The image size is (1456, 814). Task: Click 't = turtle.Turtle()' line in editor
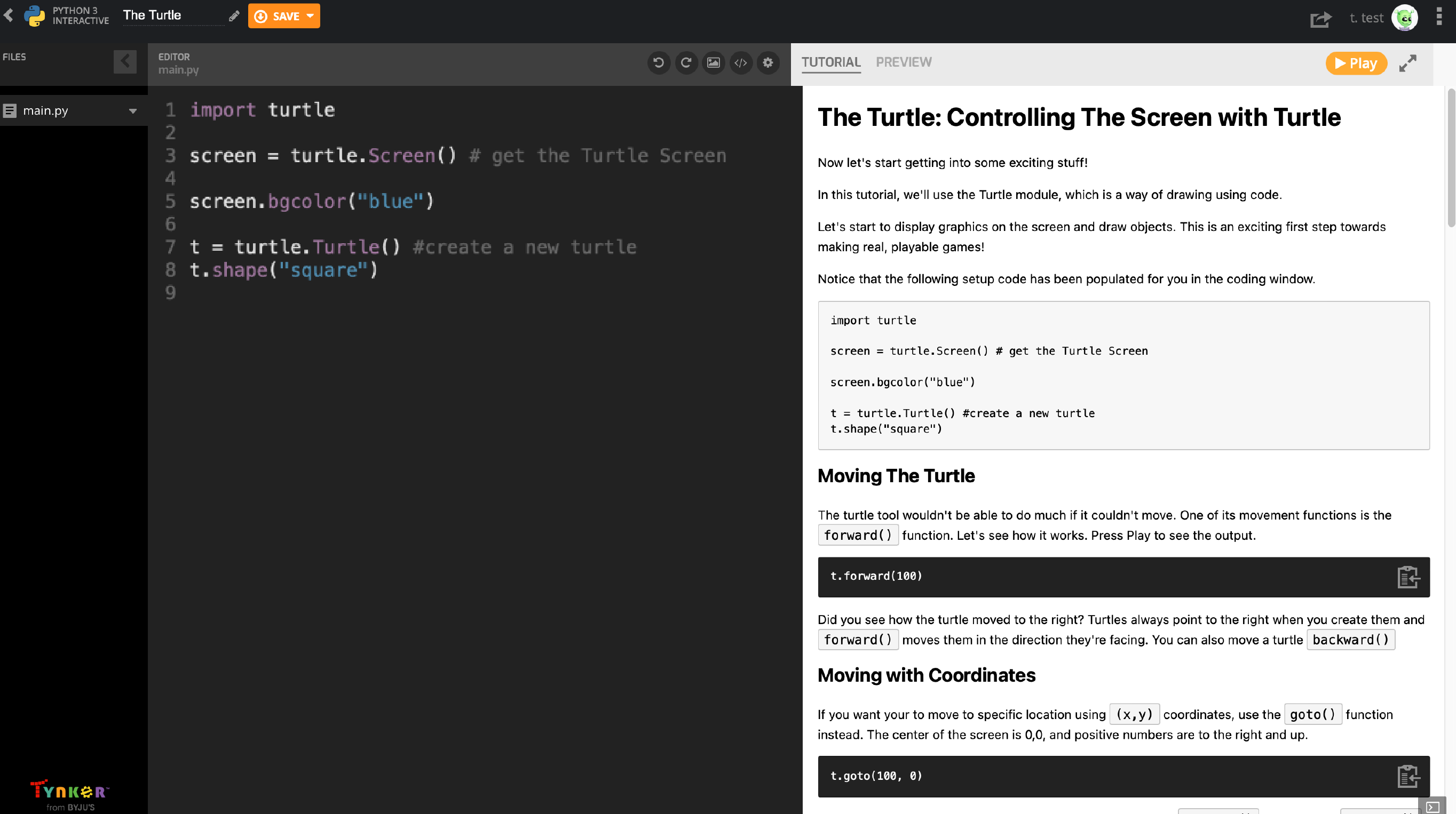[x=413, y=247]
